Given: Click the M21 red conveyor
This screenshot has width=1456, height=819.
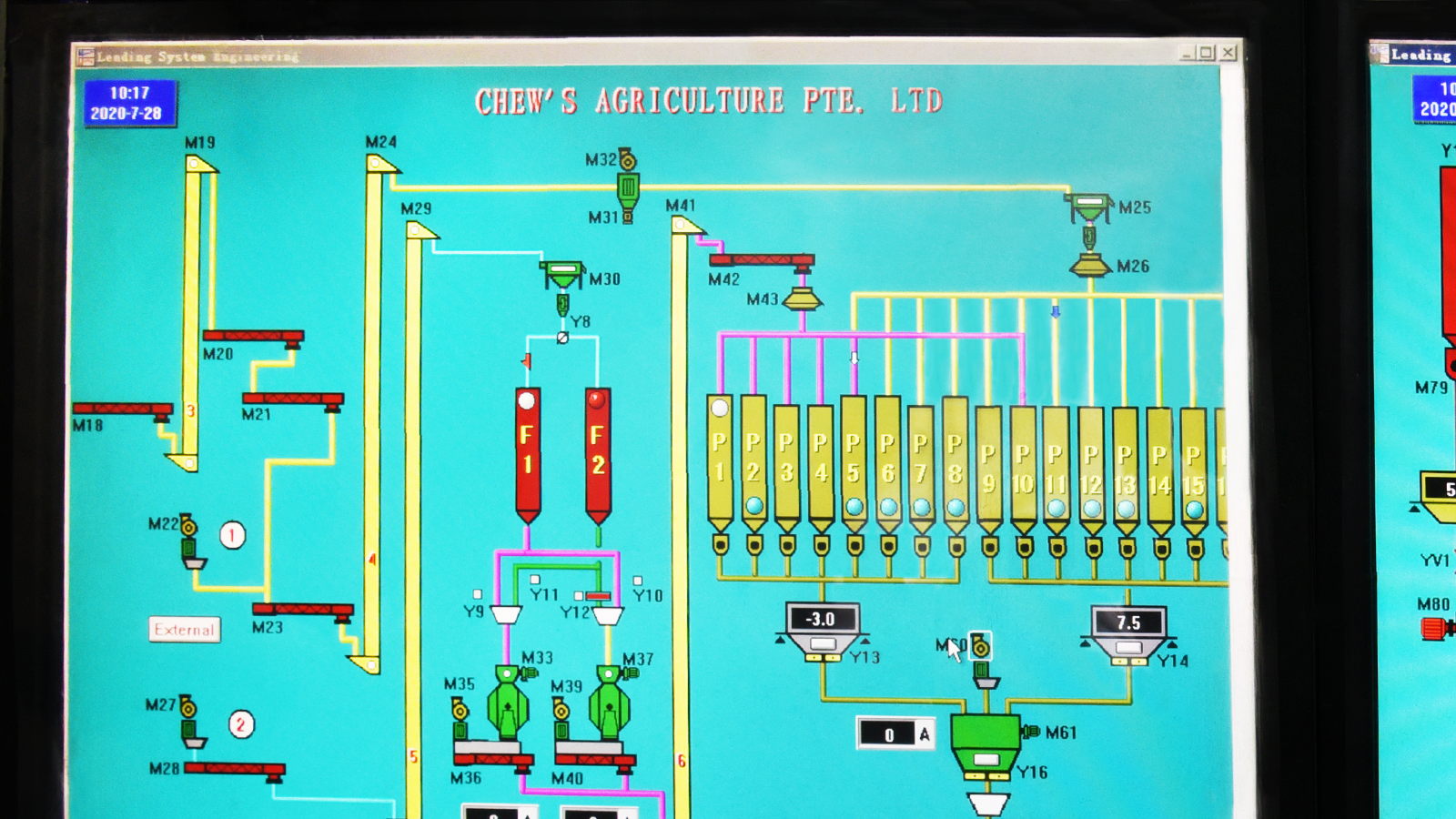Looking at the screenshot, I should coord(293,400).
